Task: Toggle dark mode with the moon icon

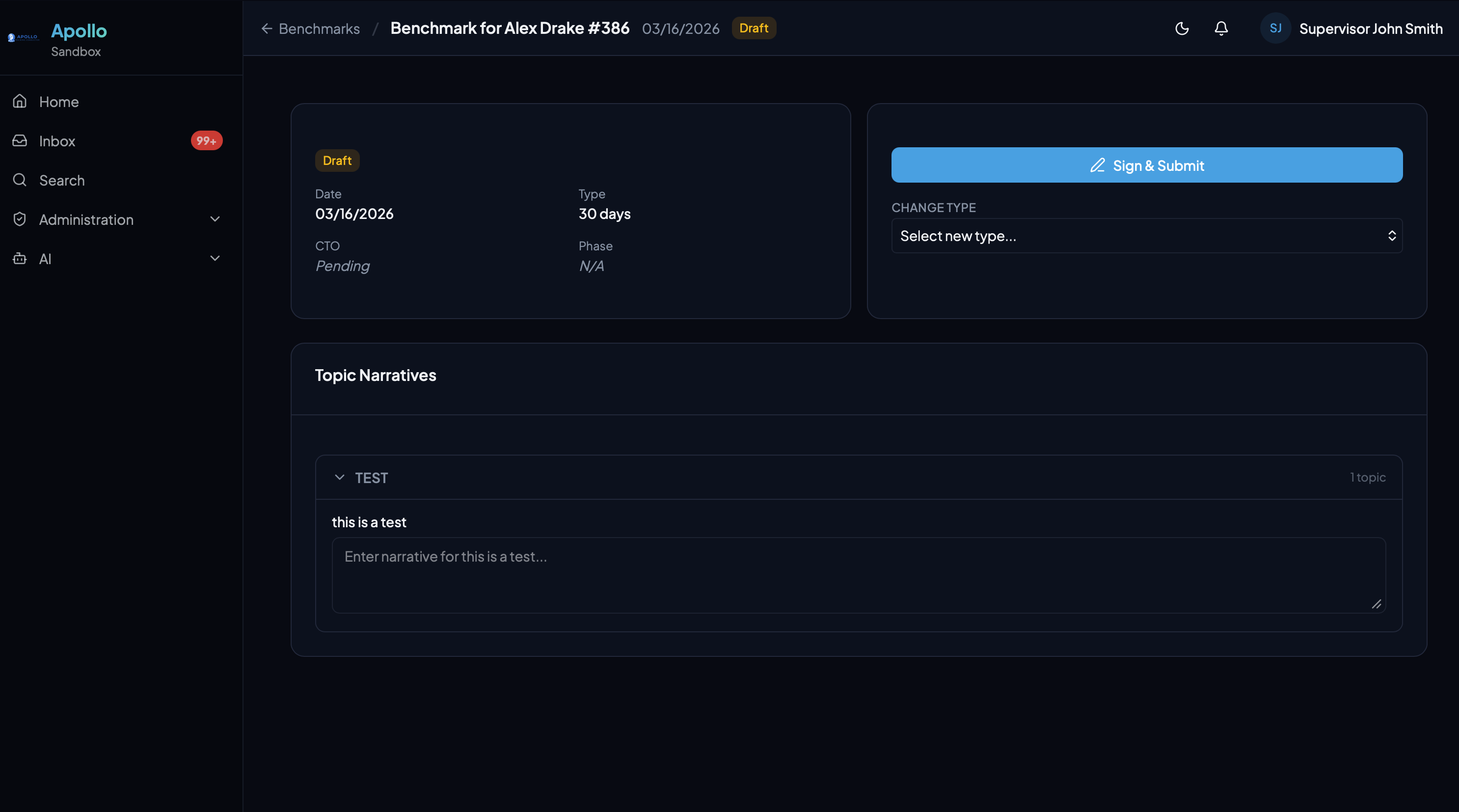Action: click(x=1182, y=28)
